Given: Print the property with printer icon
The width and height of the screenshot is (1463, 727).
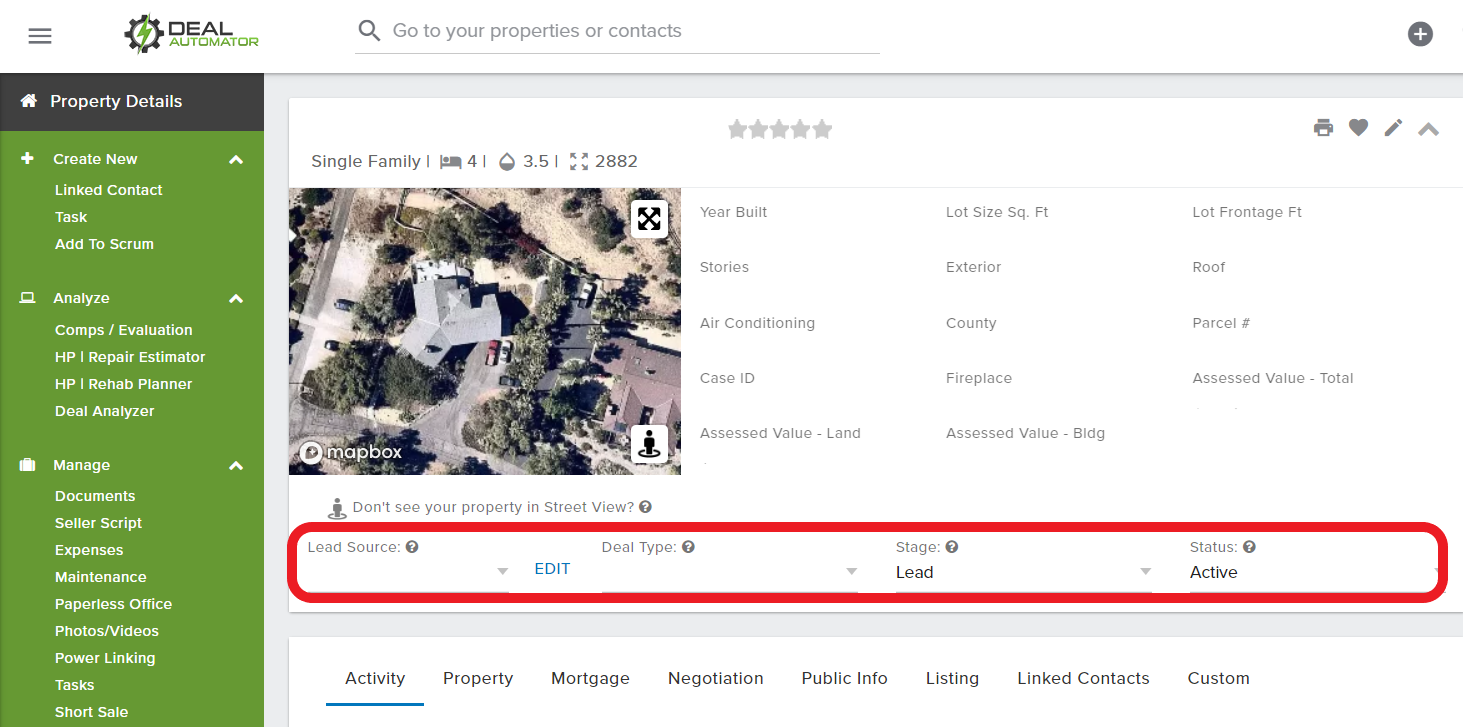Looking at the screenshot, I should point(1323,127).
